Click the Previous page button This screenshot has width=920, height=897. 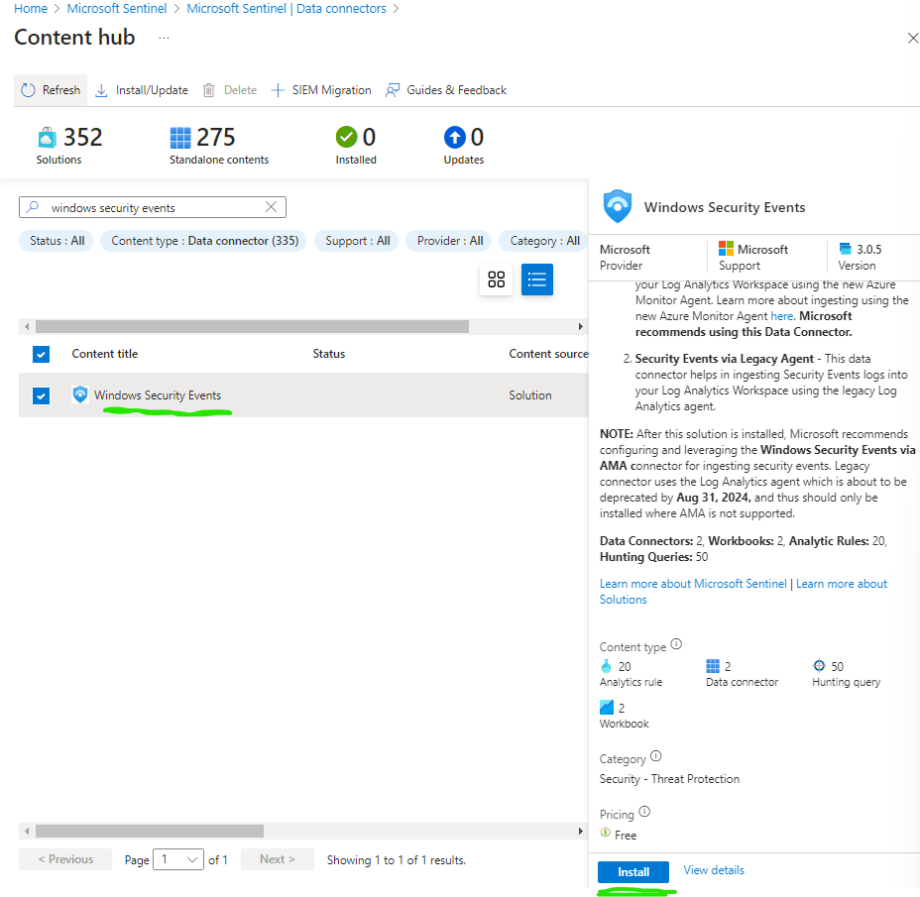point(65,859)
